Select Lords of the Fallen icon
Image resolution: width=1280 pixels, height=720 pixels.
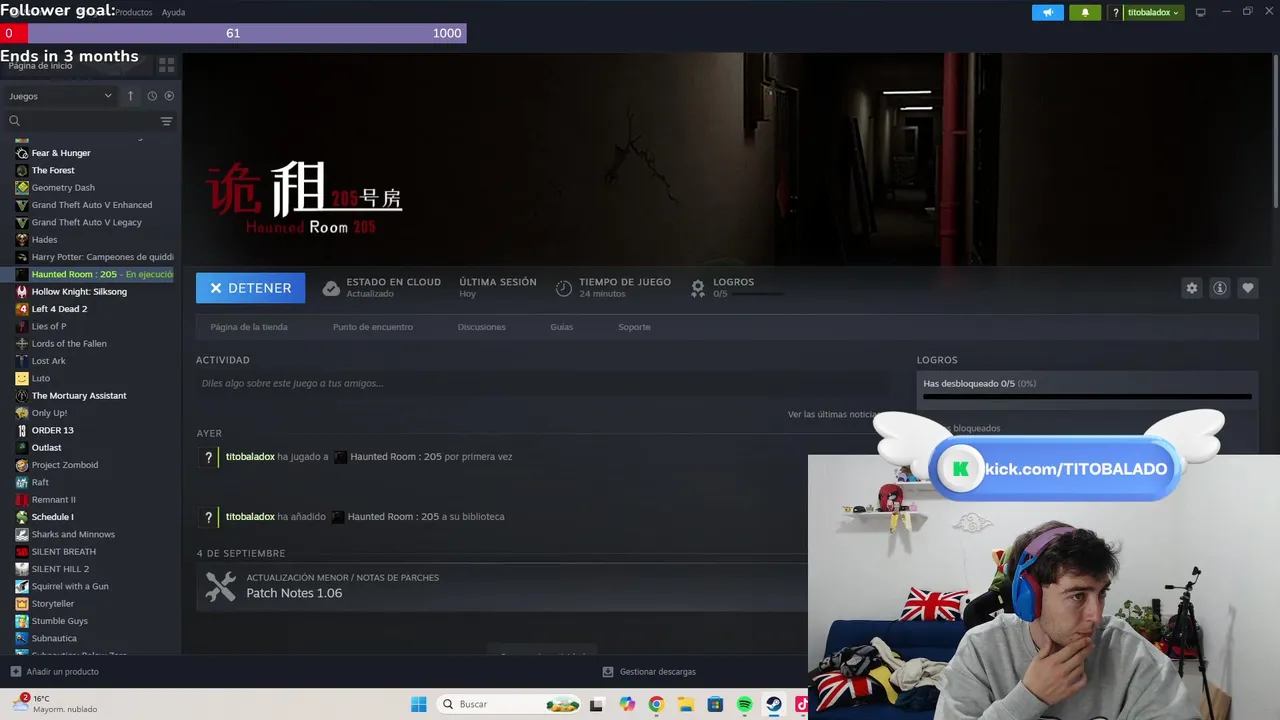(x=22, y=344)
